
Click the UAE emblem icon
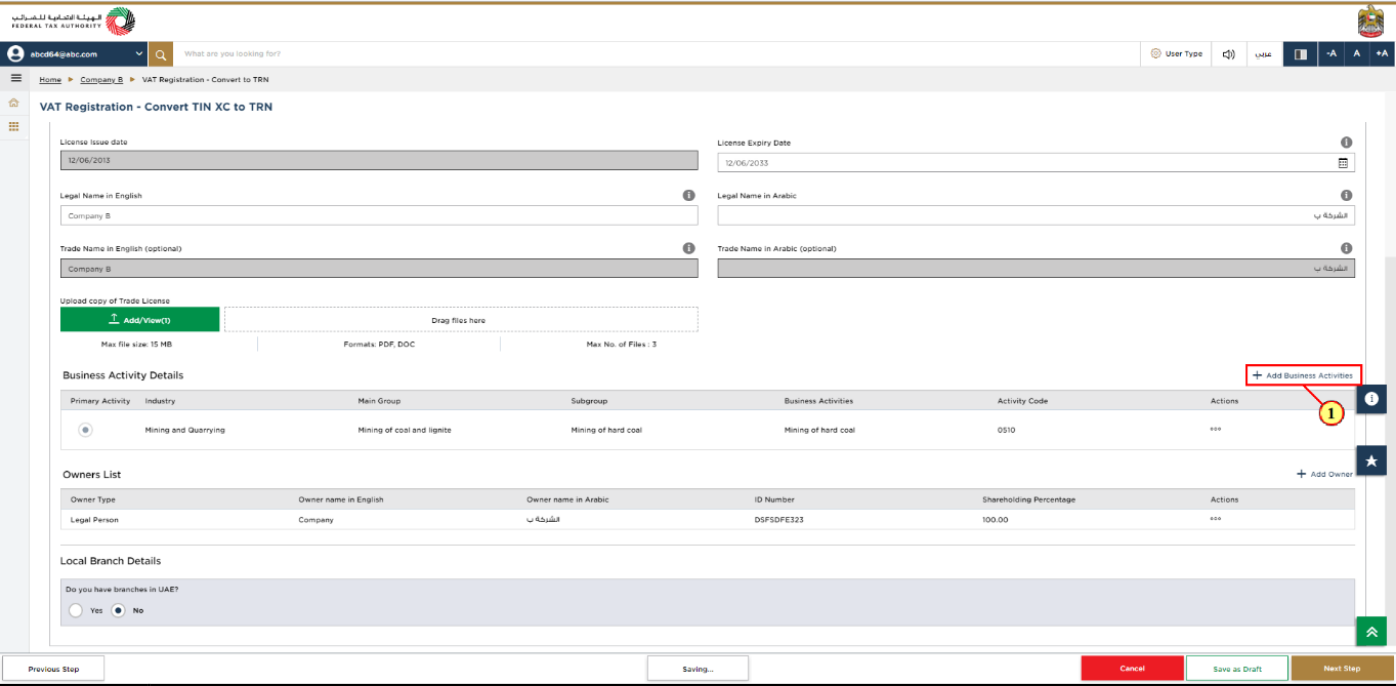(x=1371, y=21)
